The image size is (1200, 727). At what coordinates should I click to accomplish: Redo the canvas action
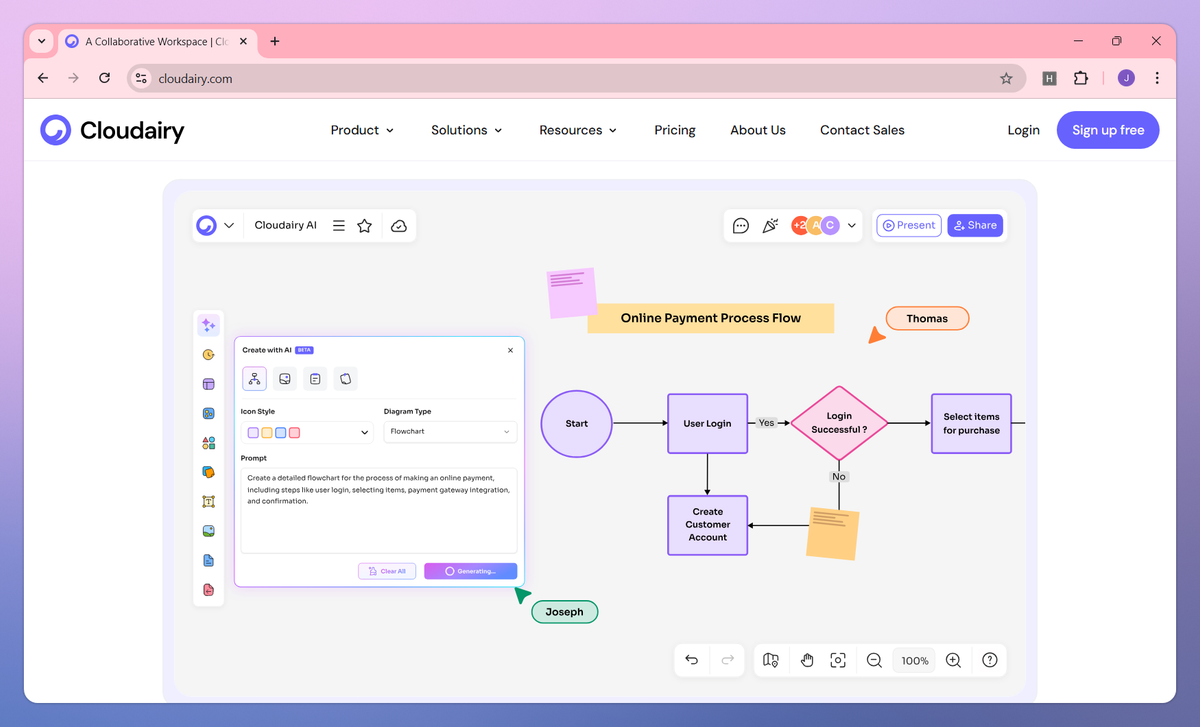pyautogui.click(x=728, y=660)
